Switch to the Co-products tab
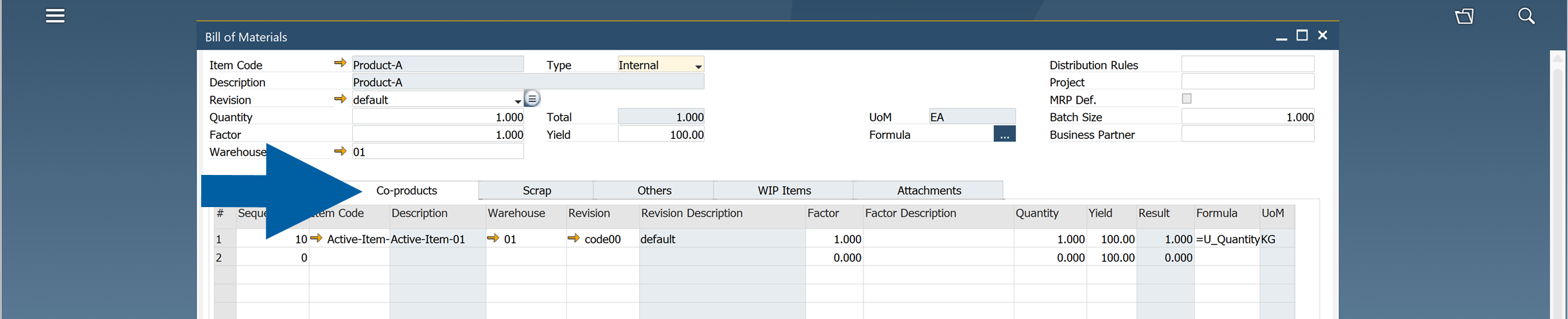 406,190
